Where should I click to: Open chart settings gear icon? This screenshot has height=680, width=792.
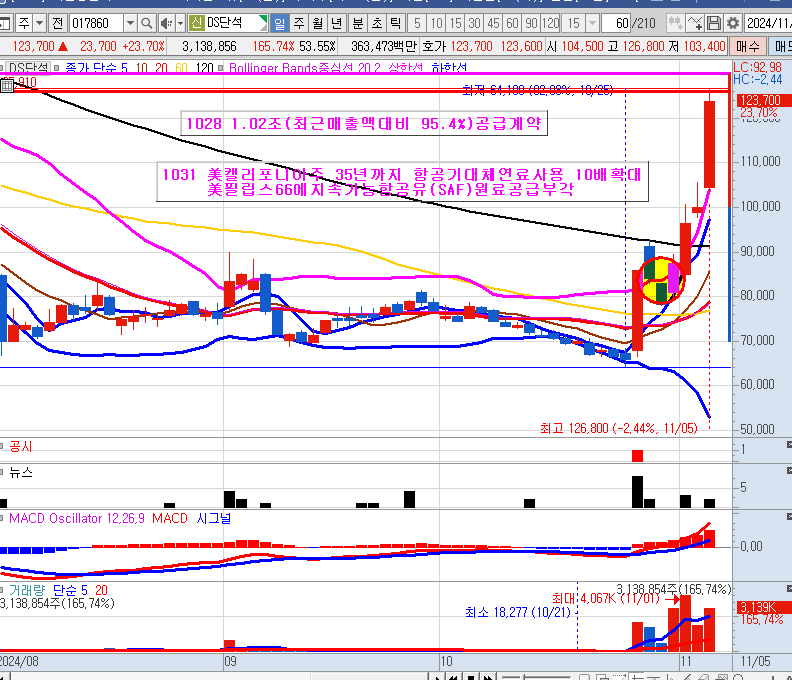pos(732,22)
